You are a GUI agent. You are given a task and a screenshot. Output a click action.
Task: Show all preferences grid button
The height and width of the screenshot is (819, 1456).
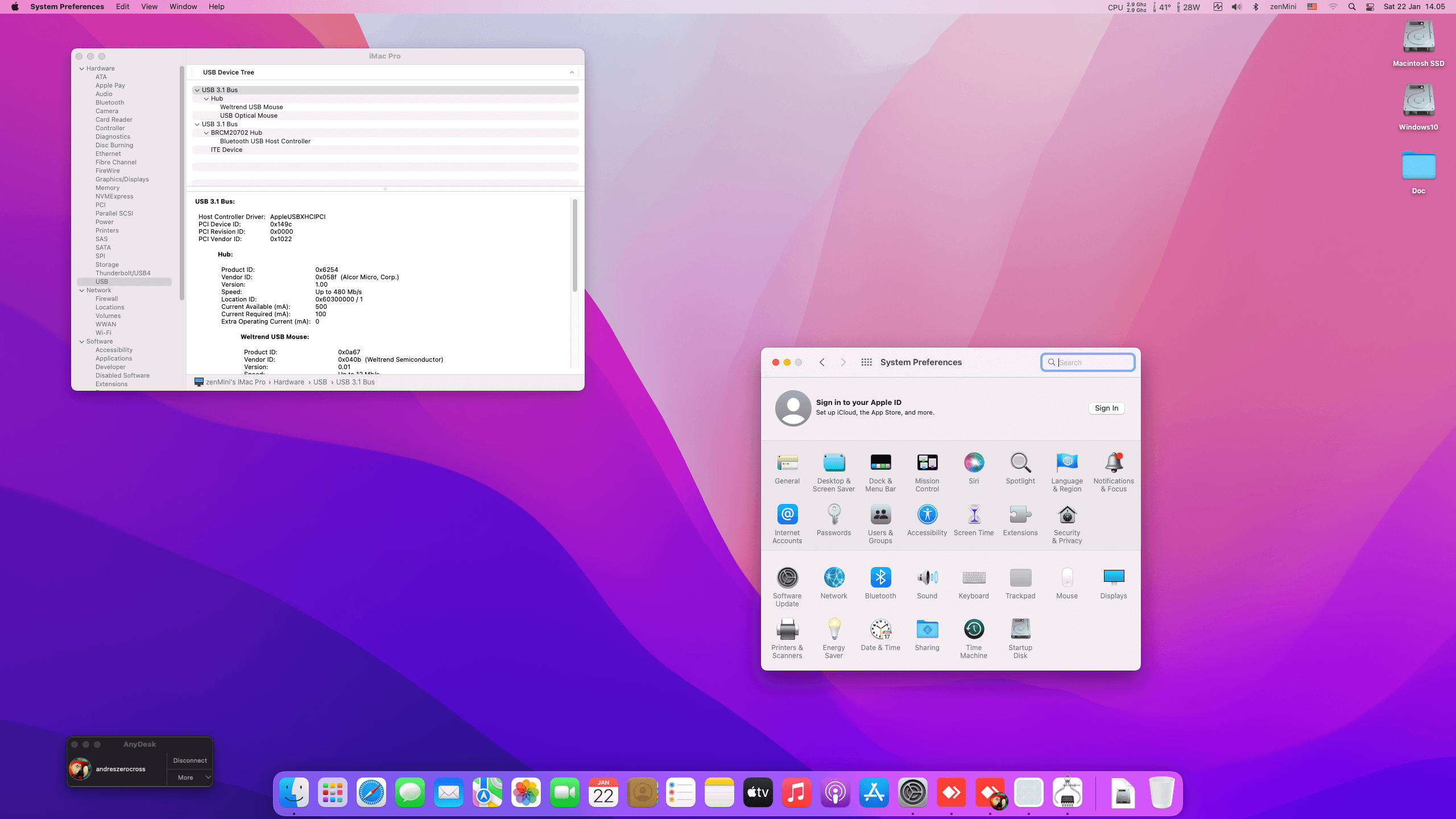[x=866, y=362]
